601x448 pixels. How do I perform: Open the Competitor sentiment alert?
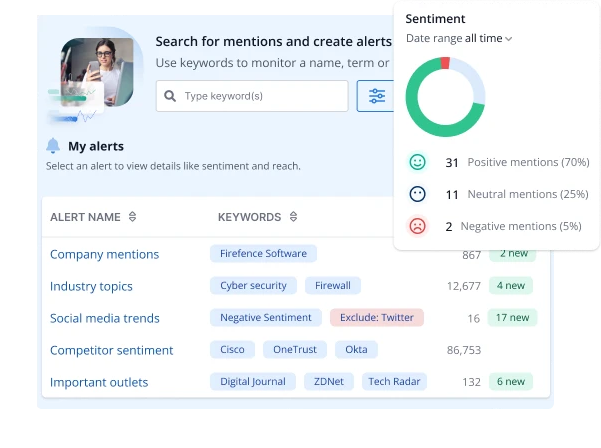point(111,350)
